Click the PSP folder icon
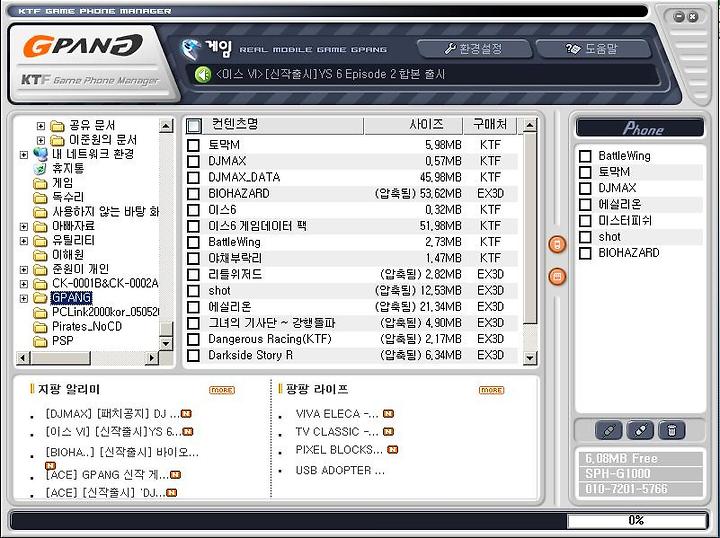This screenshot has height=538, width=720. pyautogui.click(x=40, y=341)
